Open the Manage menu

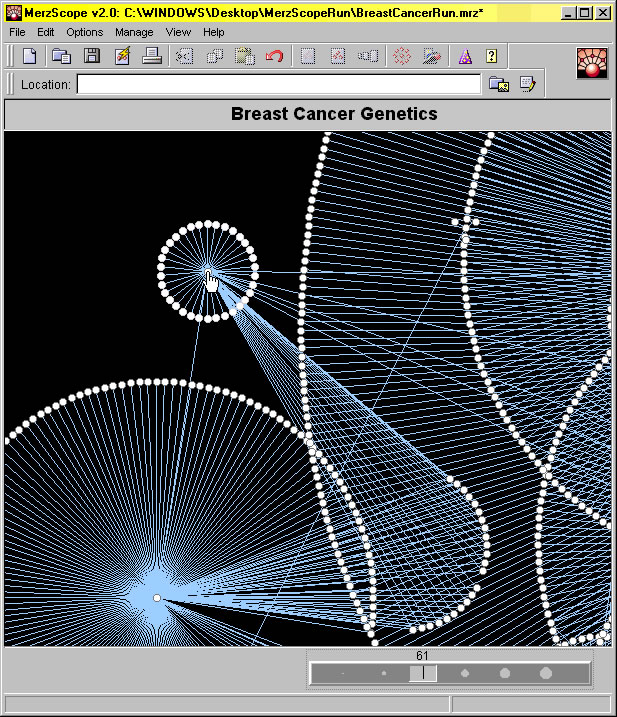tap(134, 32)
